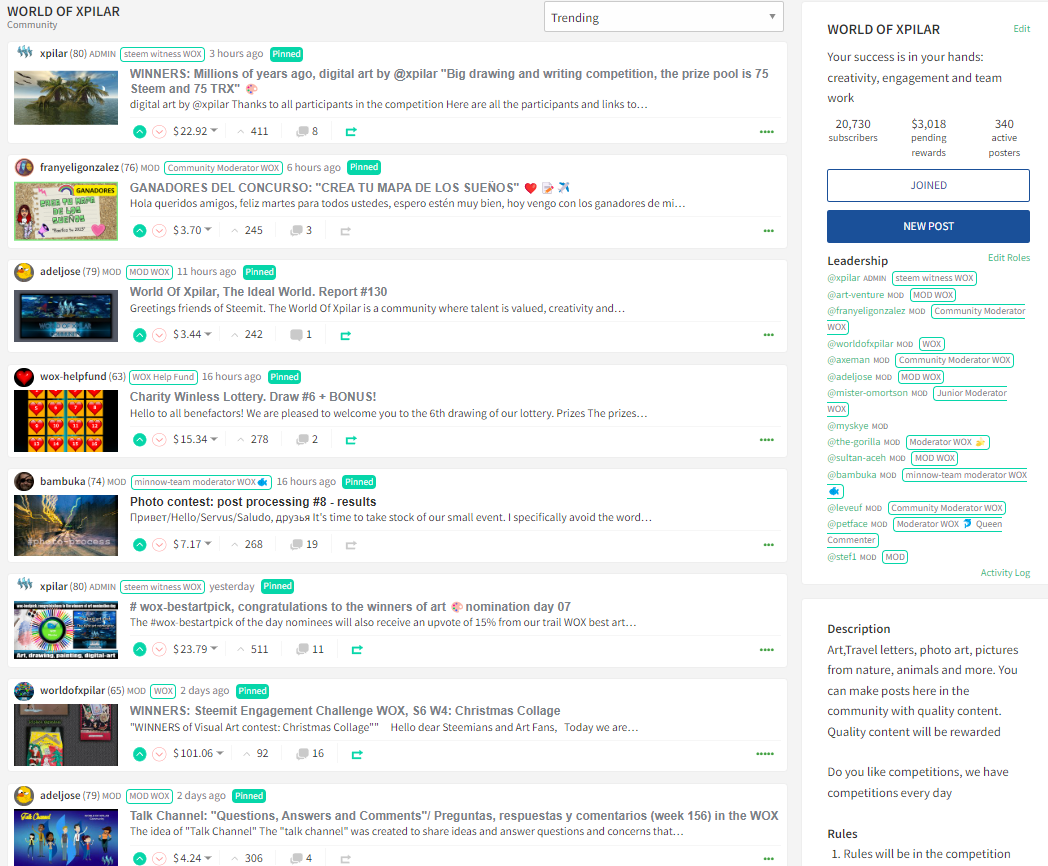The image size is (1048, 866).
Task: Open Edit Roles link
Action: point(1009,258)
